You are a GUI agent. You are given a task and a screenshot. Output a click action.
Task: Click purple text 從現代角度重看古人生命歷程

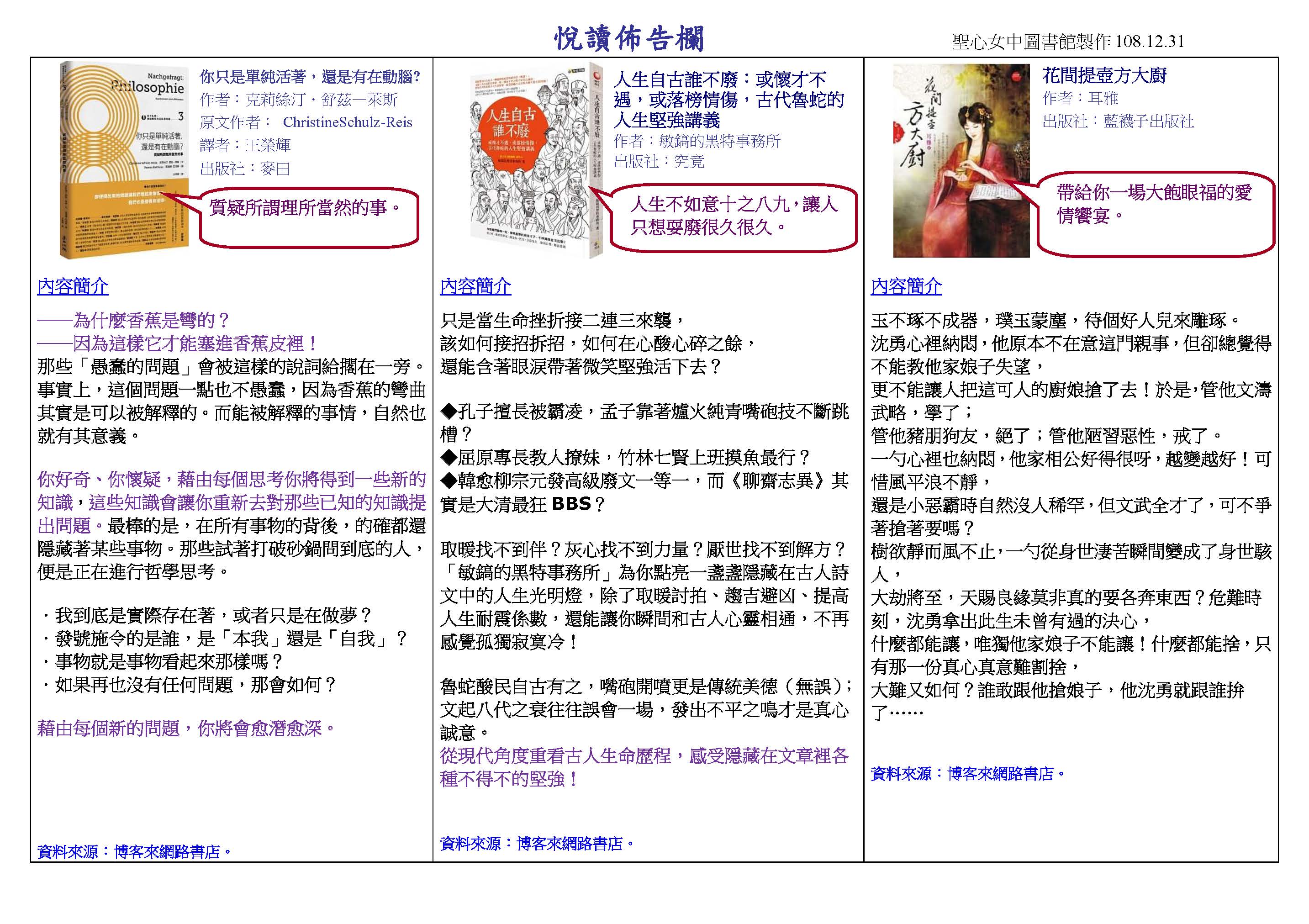pos(645,767)
